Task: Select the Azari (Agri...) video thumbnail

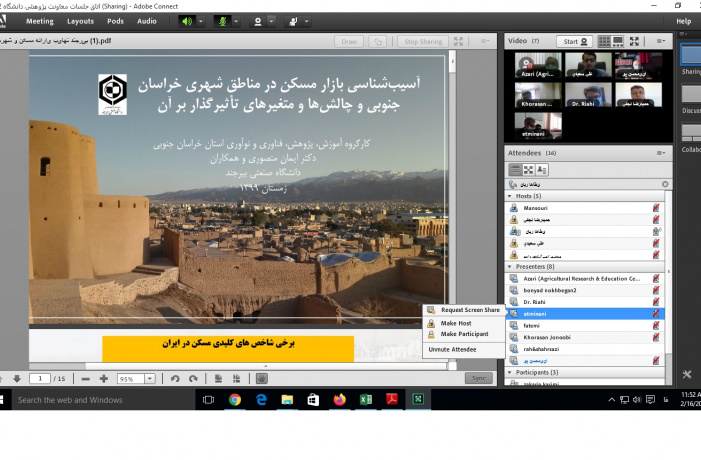Action: click(x=538, y=65)
